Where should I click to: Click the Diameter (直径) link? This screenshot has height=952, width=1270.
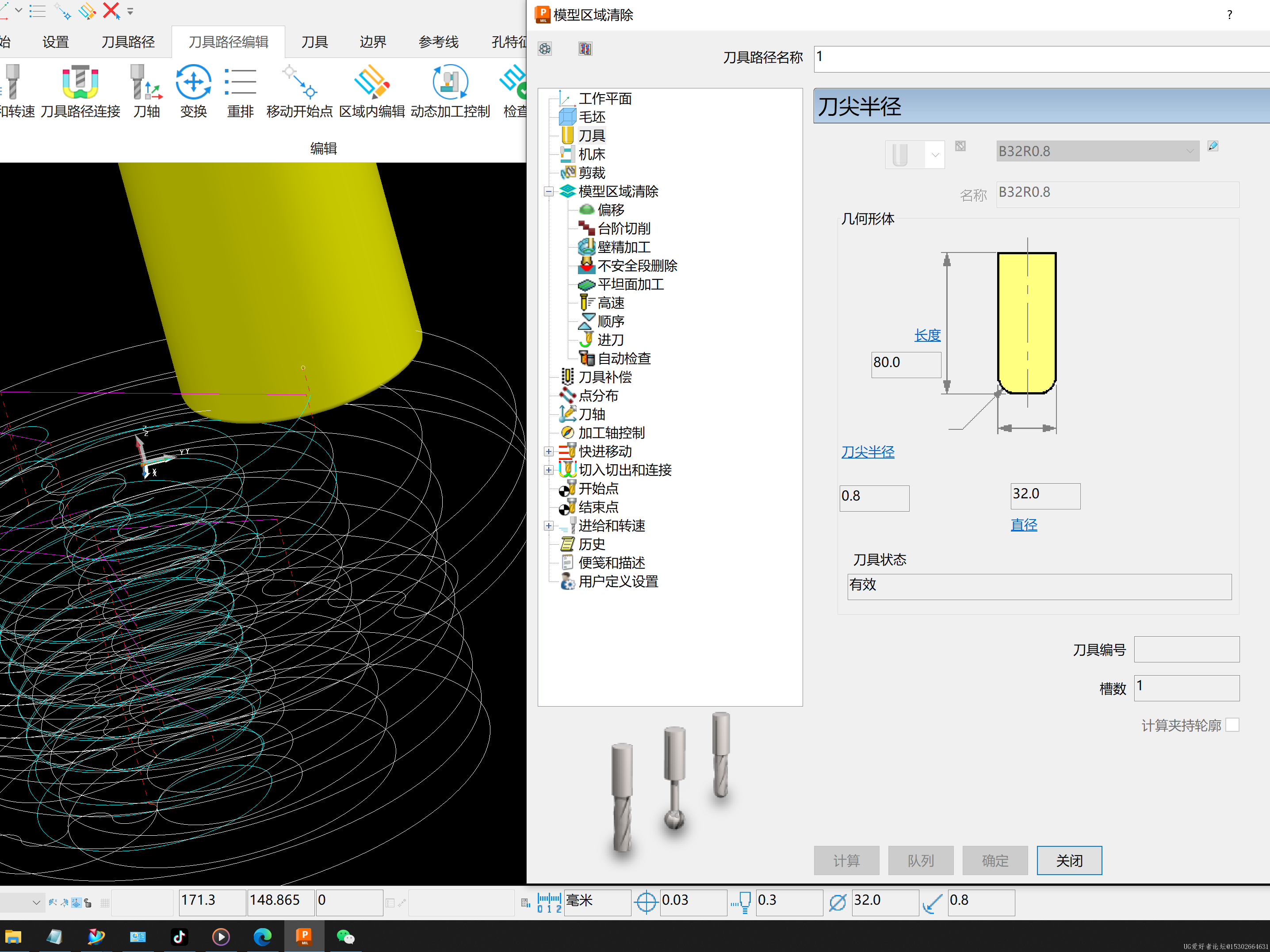click(x=1024, y=525)
